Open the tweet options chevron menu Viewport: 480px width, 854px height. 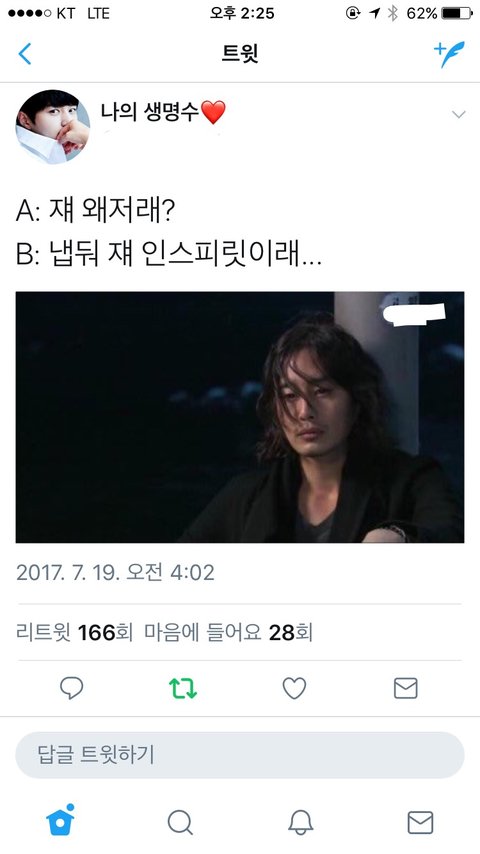tap(459, 114)
